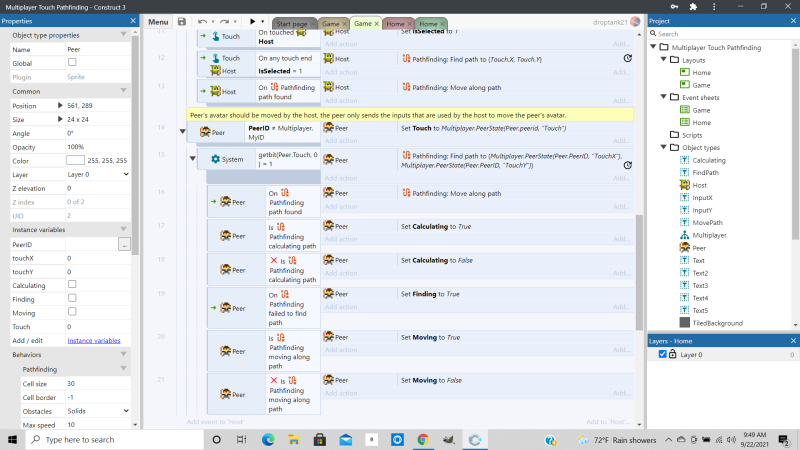Click the Name field containing Peer
Viewport: 800px width, 450px height.
[x=98, y=49]
